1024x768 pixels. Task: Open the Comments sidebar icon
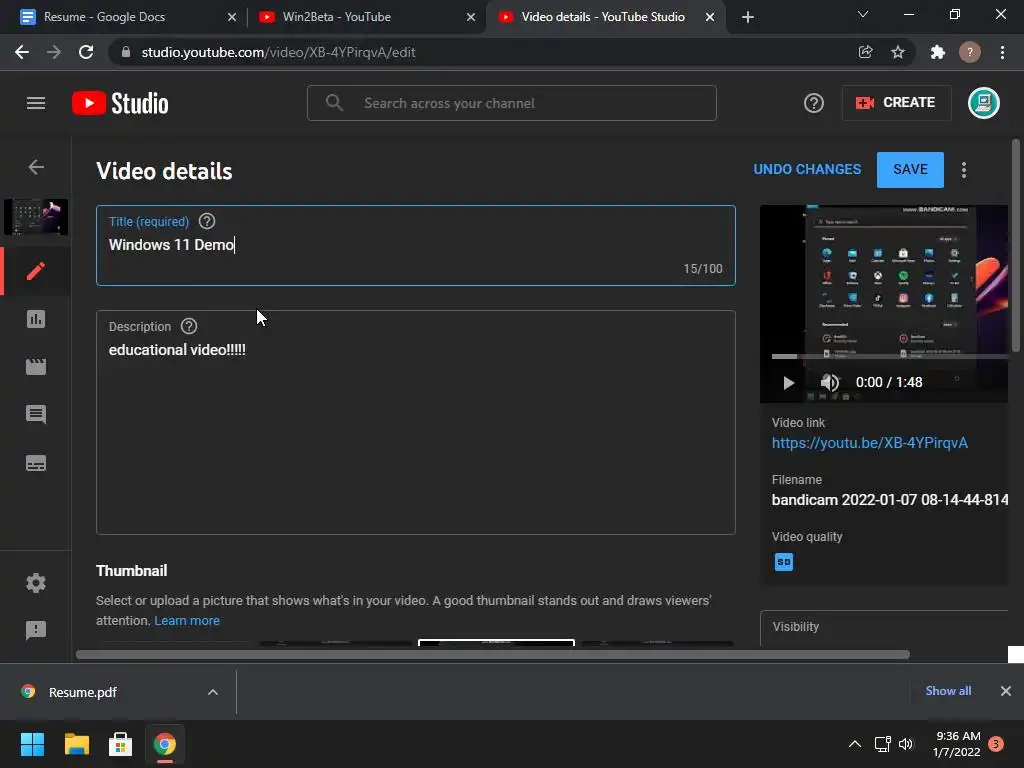click(x=36, y=415)
